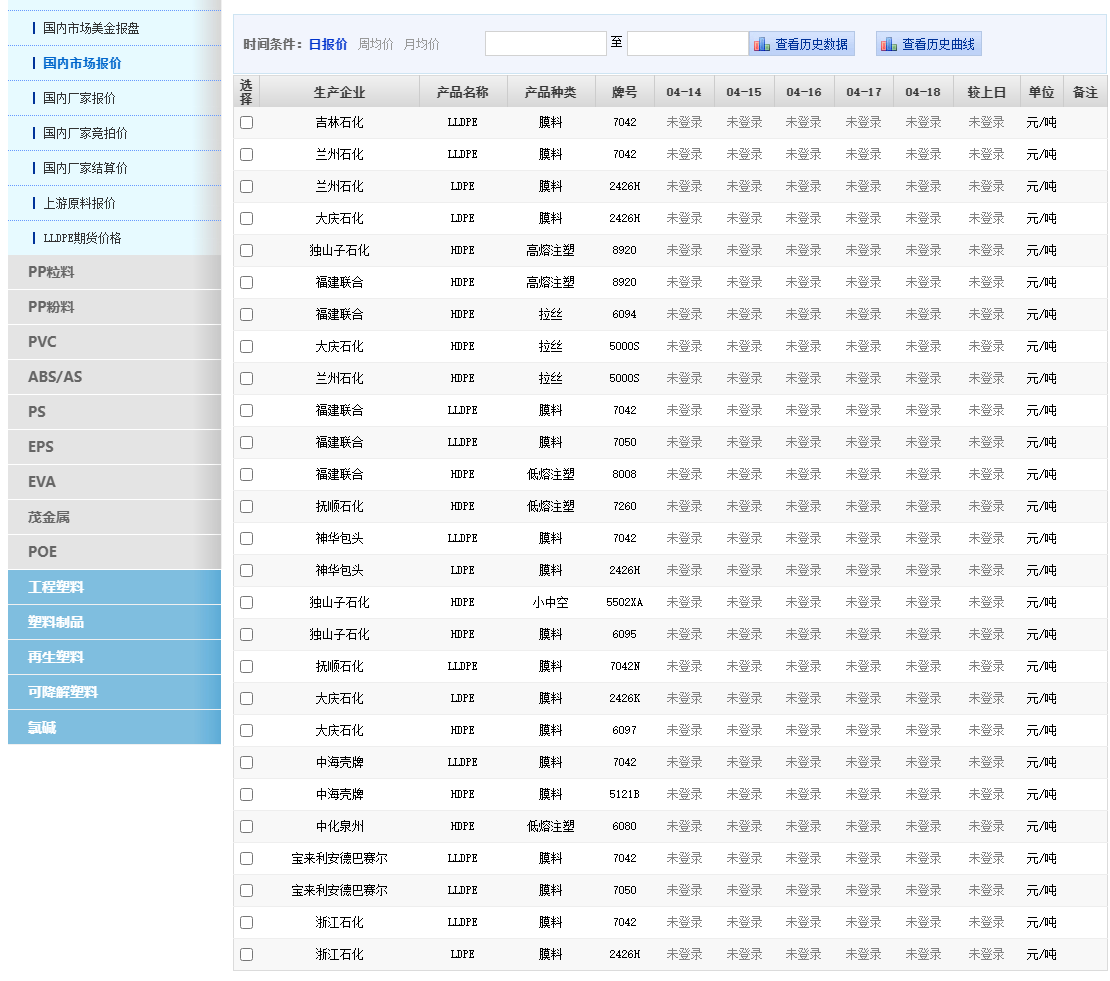Switch to the 月均价 time filter
Screen dimensions: 1110x981
421,44
